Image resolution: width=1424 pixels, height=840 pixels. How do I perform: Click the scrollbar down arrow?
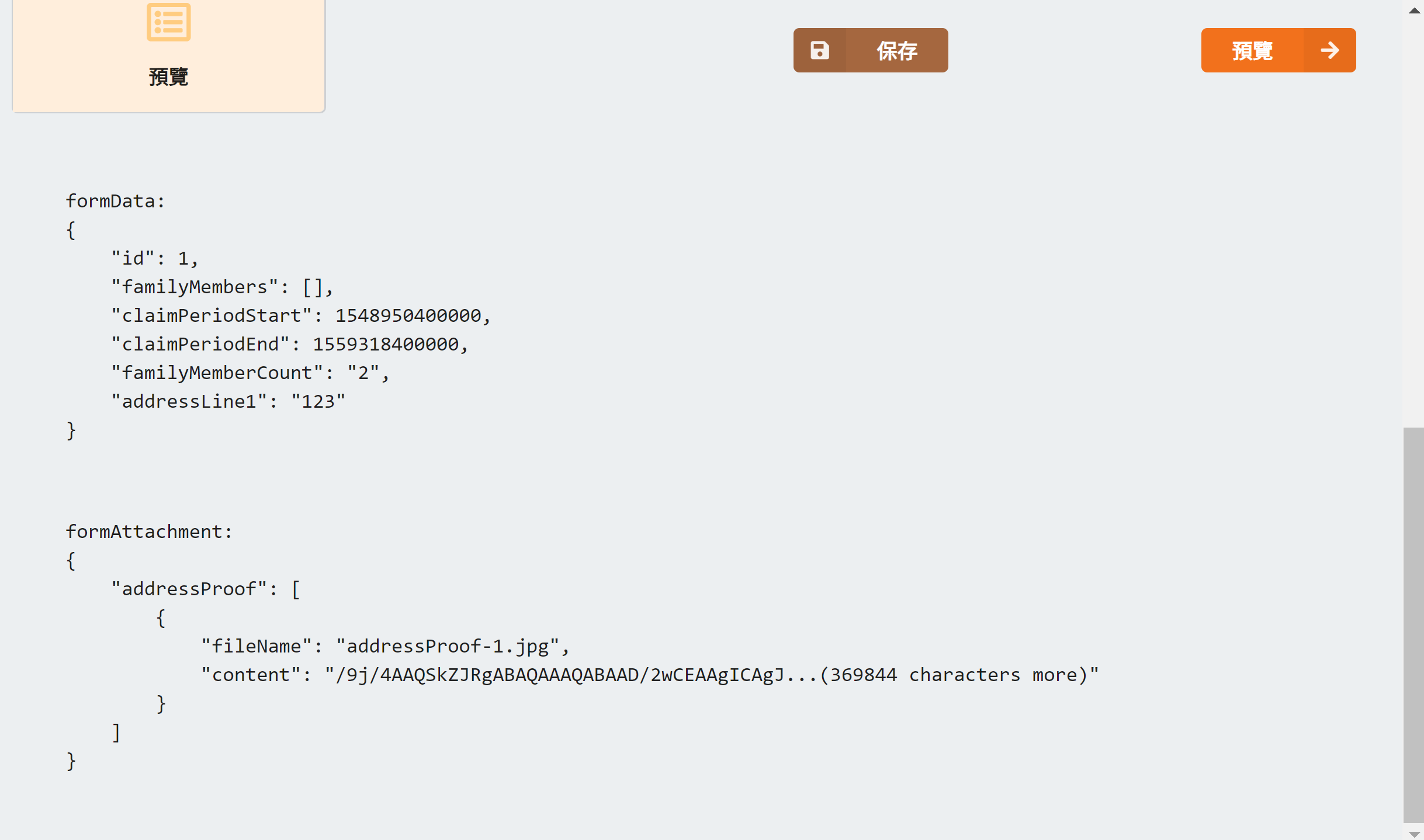1414,834
